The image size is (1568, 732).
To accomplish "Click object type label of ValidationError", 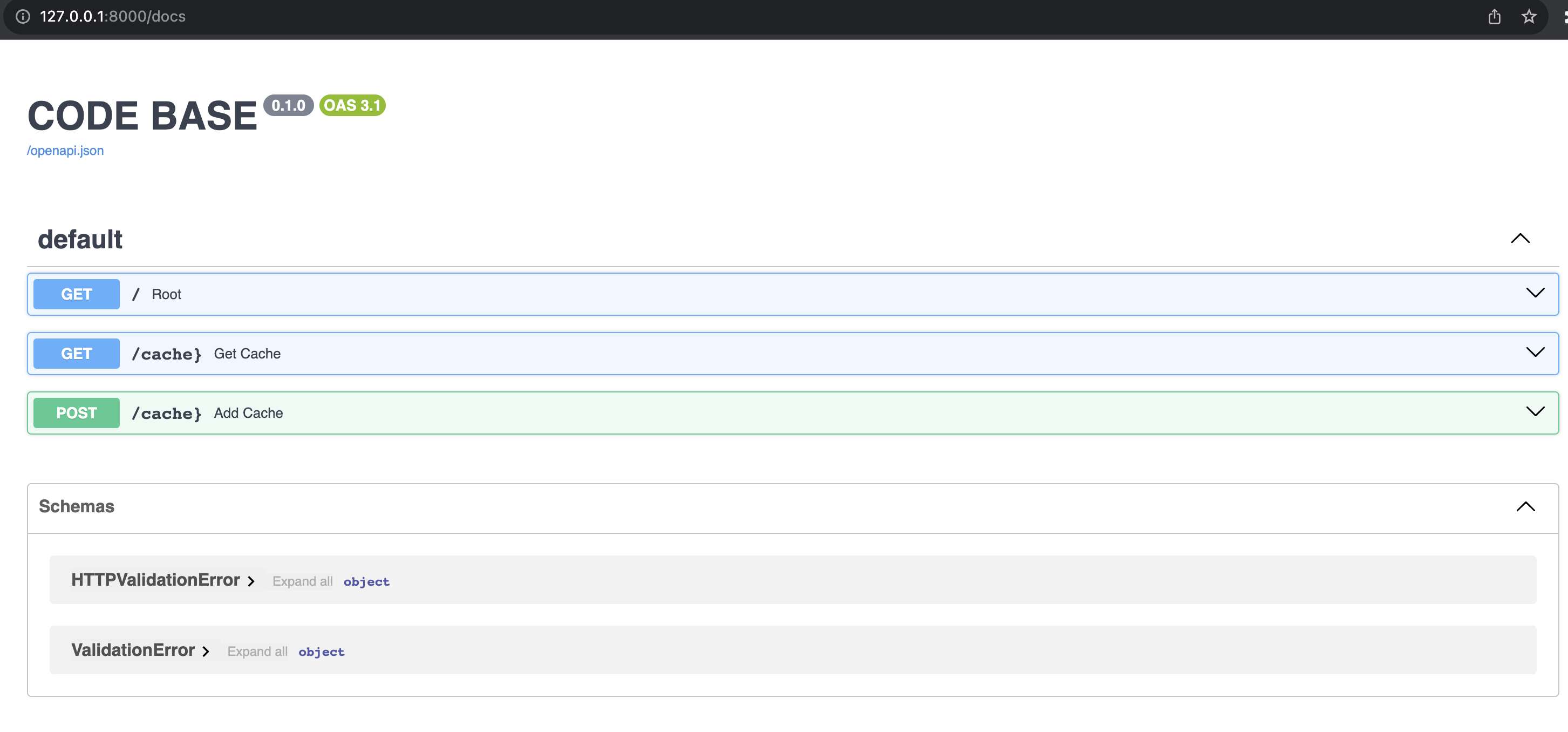I will pos(322,652).
